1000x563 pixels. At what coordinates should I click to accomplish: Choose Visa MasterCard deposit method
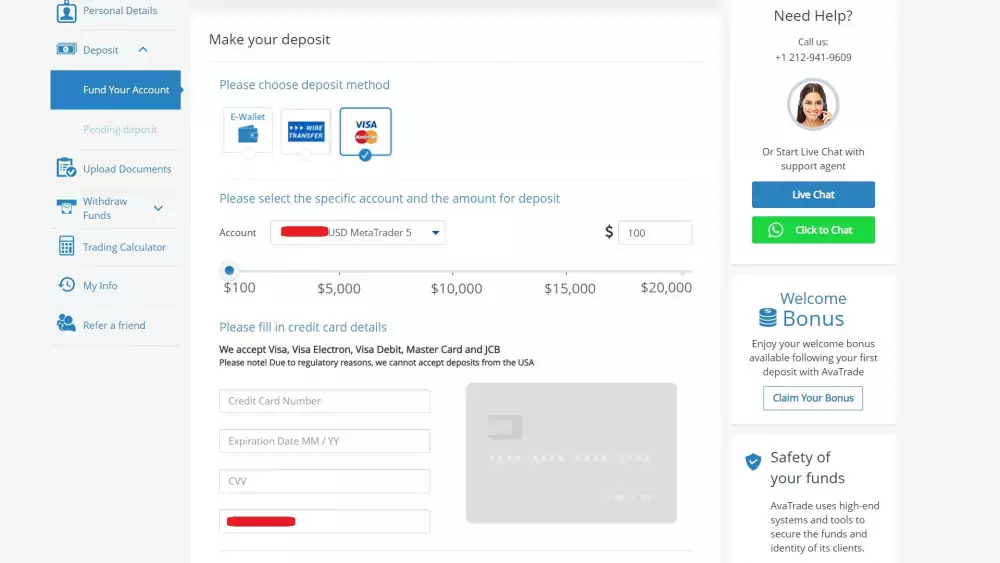(x=365, y=131)
